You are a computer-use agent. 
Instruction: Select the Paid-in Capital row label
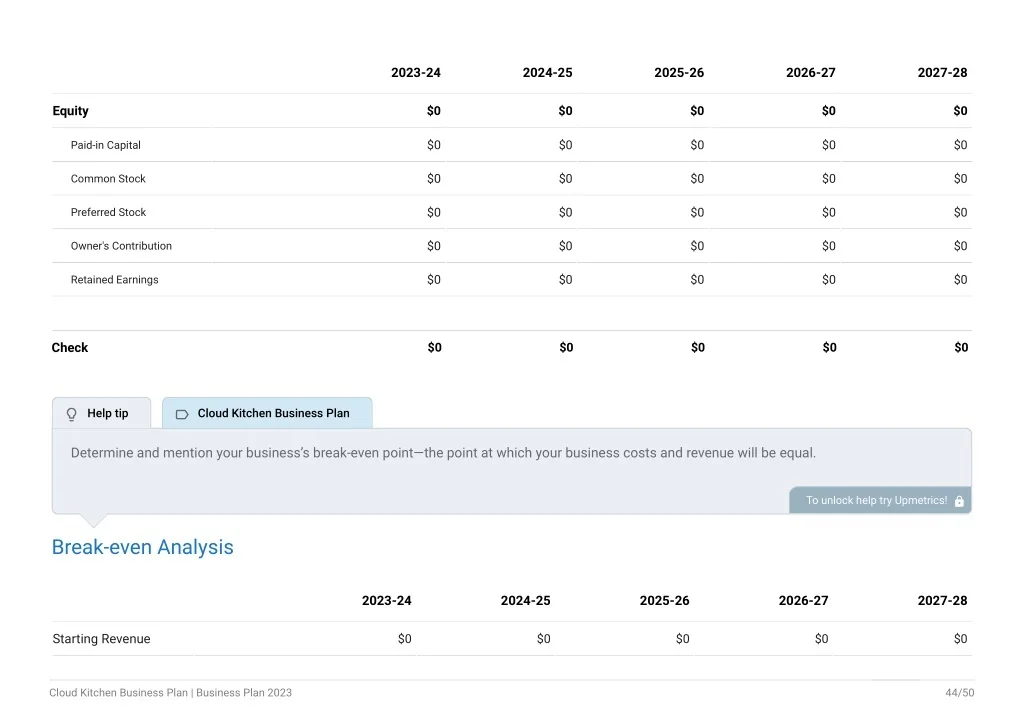(106, 145)
